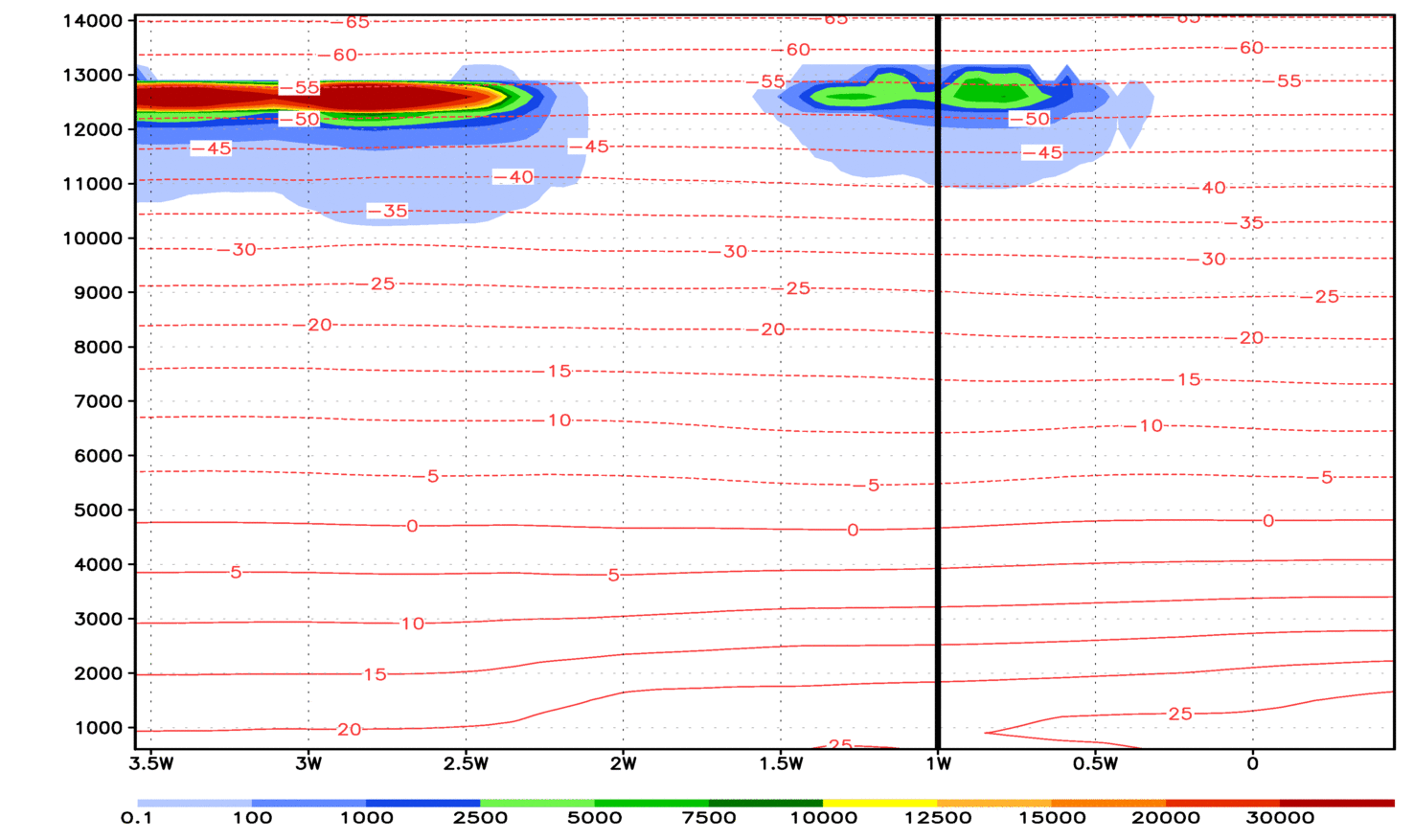The image size is (1414, 840).
Task: Select the 25 contour label near the bottom right
Action: tap(1179, 714)
